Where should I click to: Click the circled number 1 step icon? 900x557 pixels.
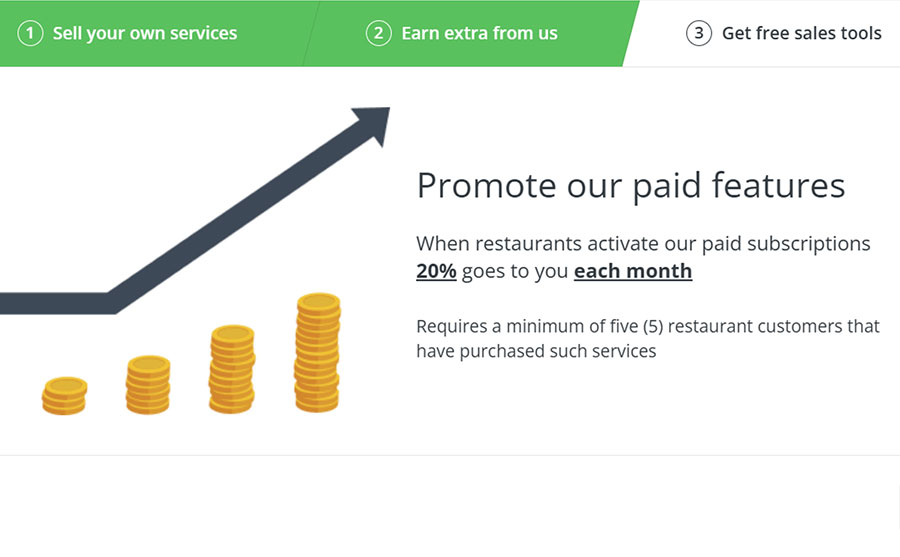[31, 33]
